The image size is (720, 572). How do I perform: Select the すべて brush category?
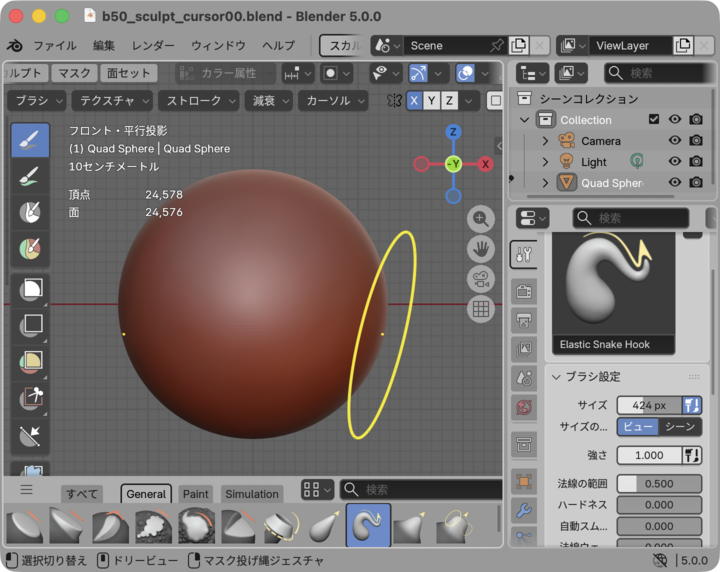tap(82, 494)
